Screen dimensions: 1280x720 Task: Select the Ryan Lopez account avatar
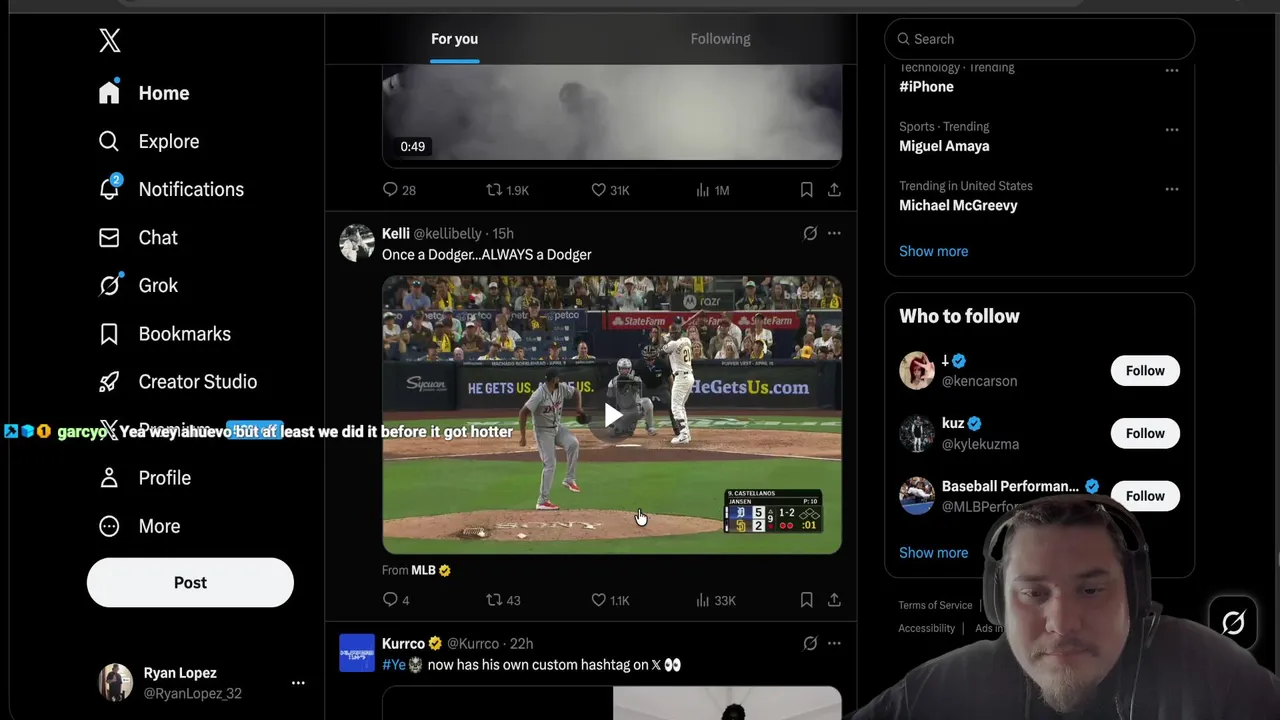(115, 682)
